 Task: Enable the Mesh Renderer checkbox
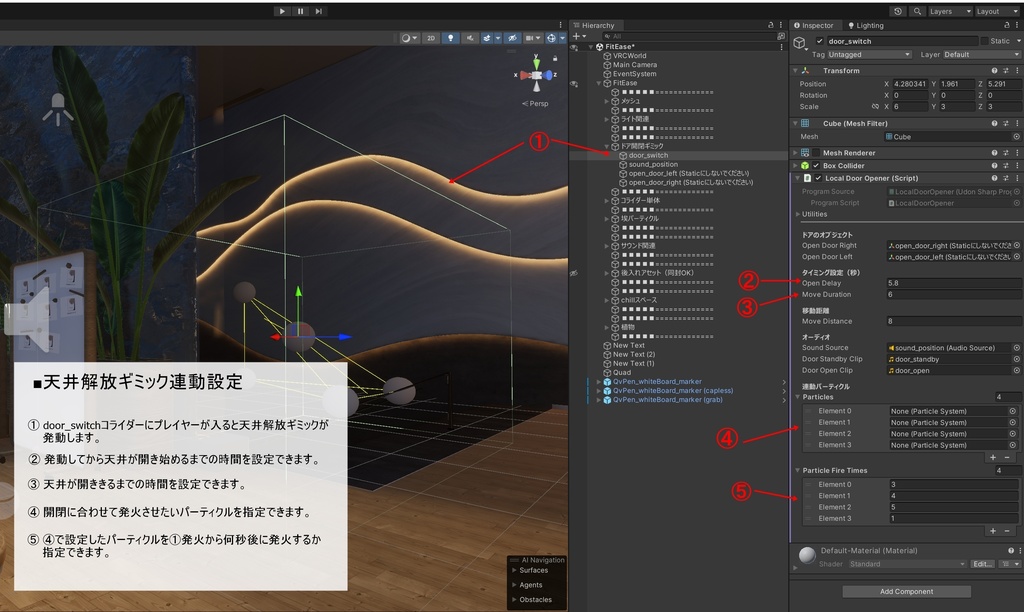[816, 153]
